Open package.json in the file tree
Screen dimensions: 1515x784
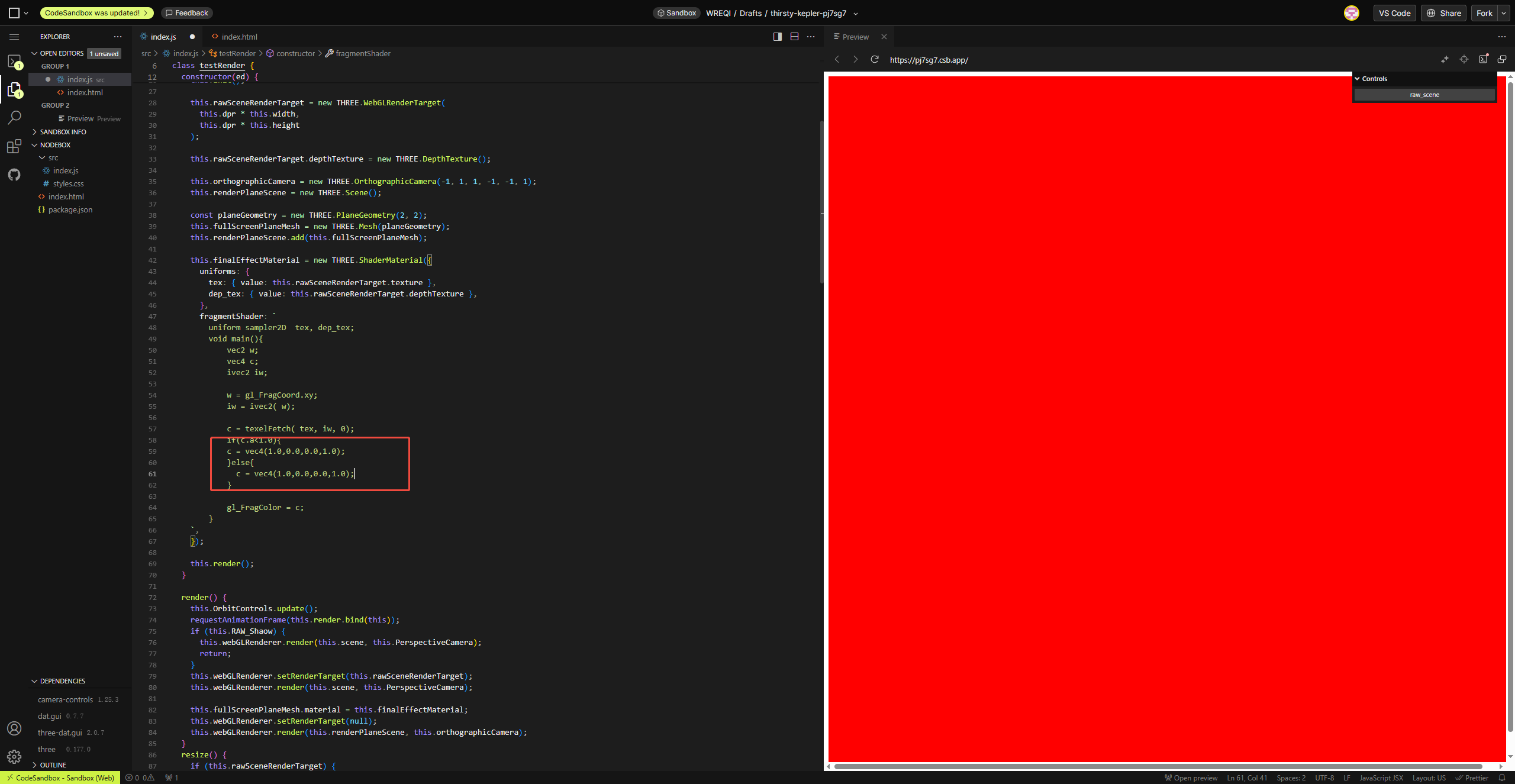coord(70,210)
